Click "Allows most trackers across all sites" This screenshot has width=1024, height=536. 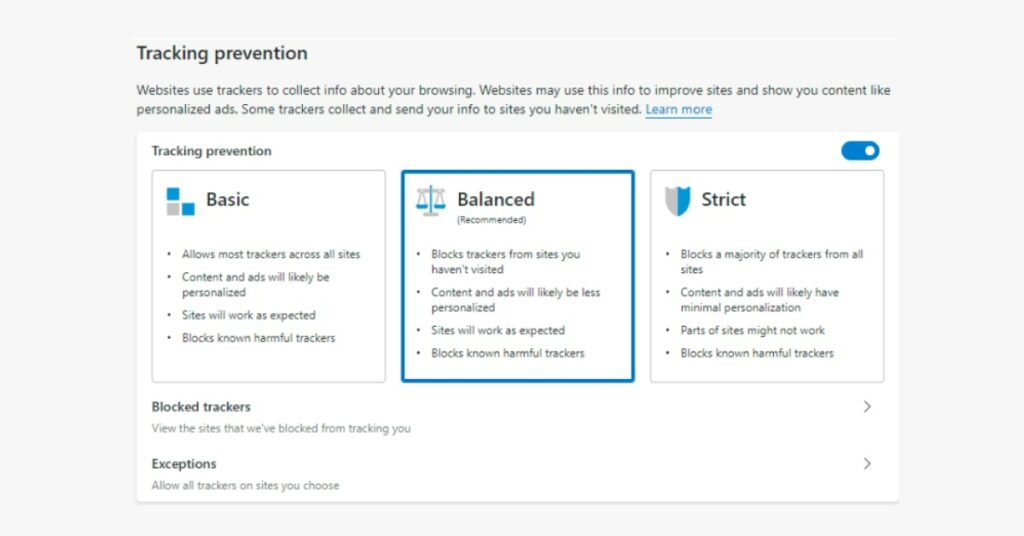[x=270, y=254]
